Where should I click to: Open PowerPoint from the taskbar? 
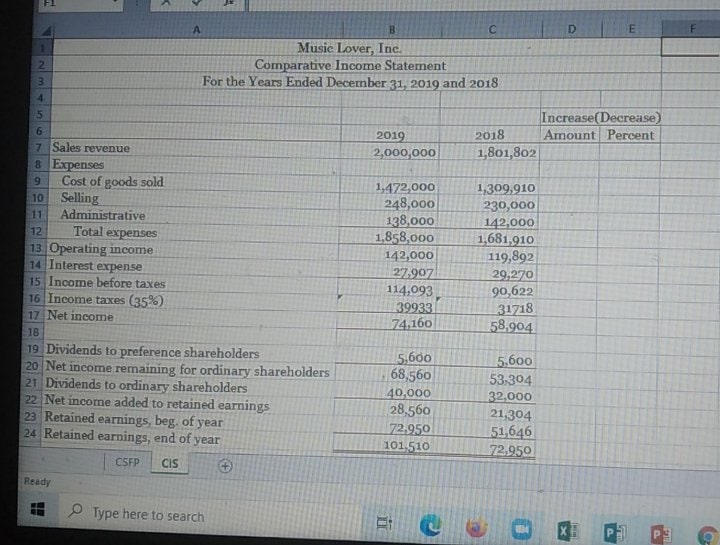661,535
